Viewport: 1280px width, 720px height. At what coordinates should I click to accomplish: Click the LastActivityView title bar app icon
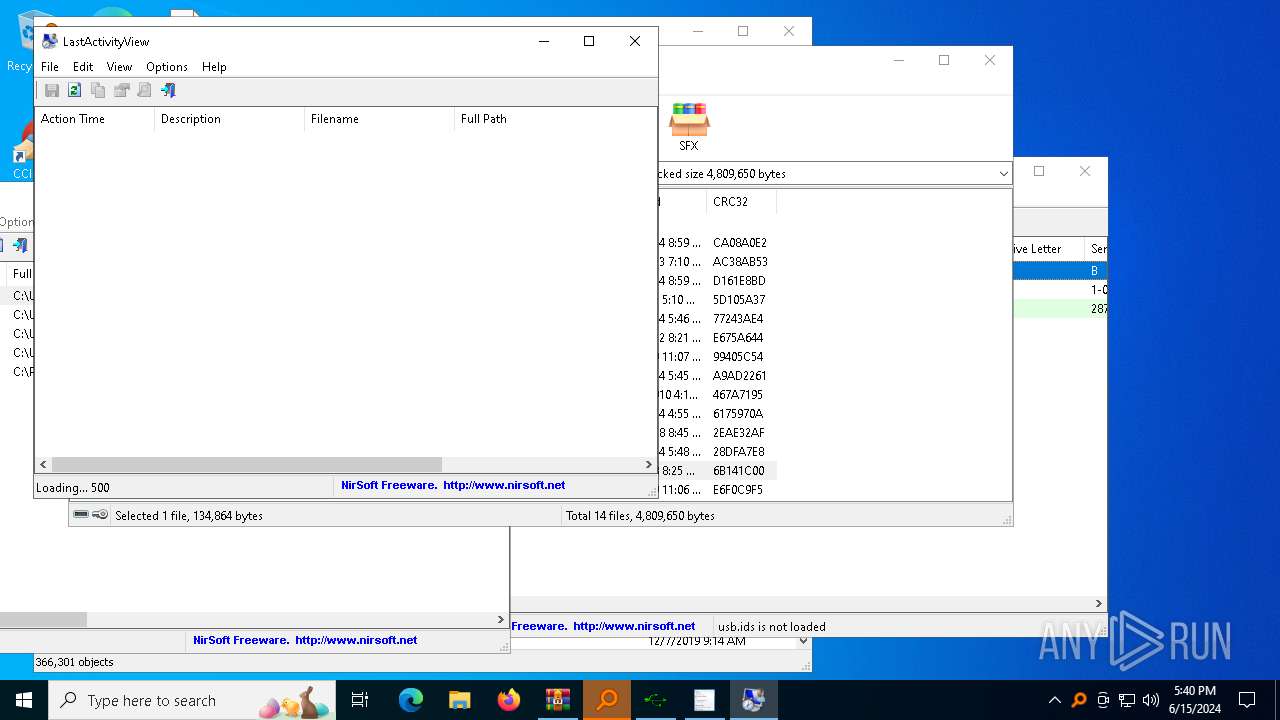point(49,41)
